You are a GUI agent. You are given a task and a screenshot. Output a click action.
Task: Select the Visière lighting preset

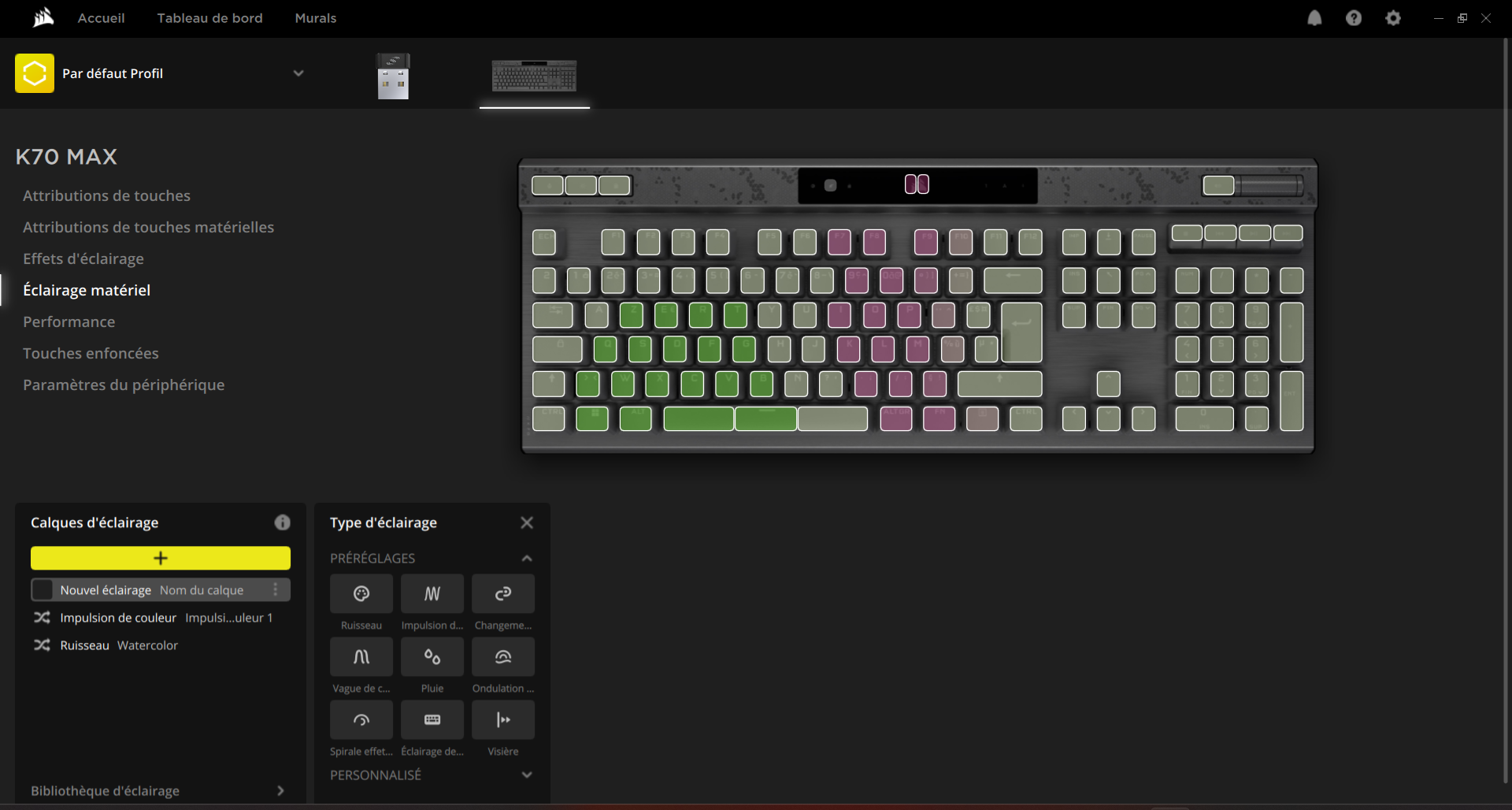pyautogui.click(x=502, y=719)
